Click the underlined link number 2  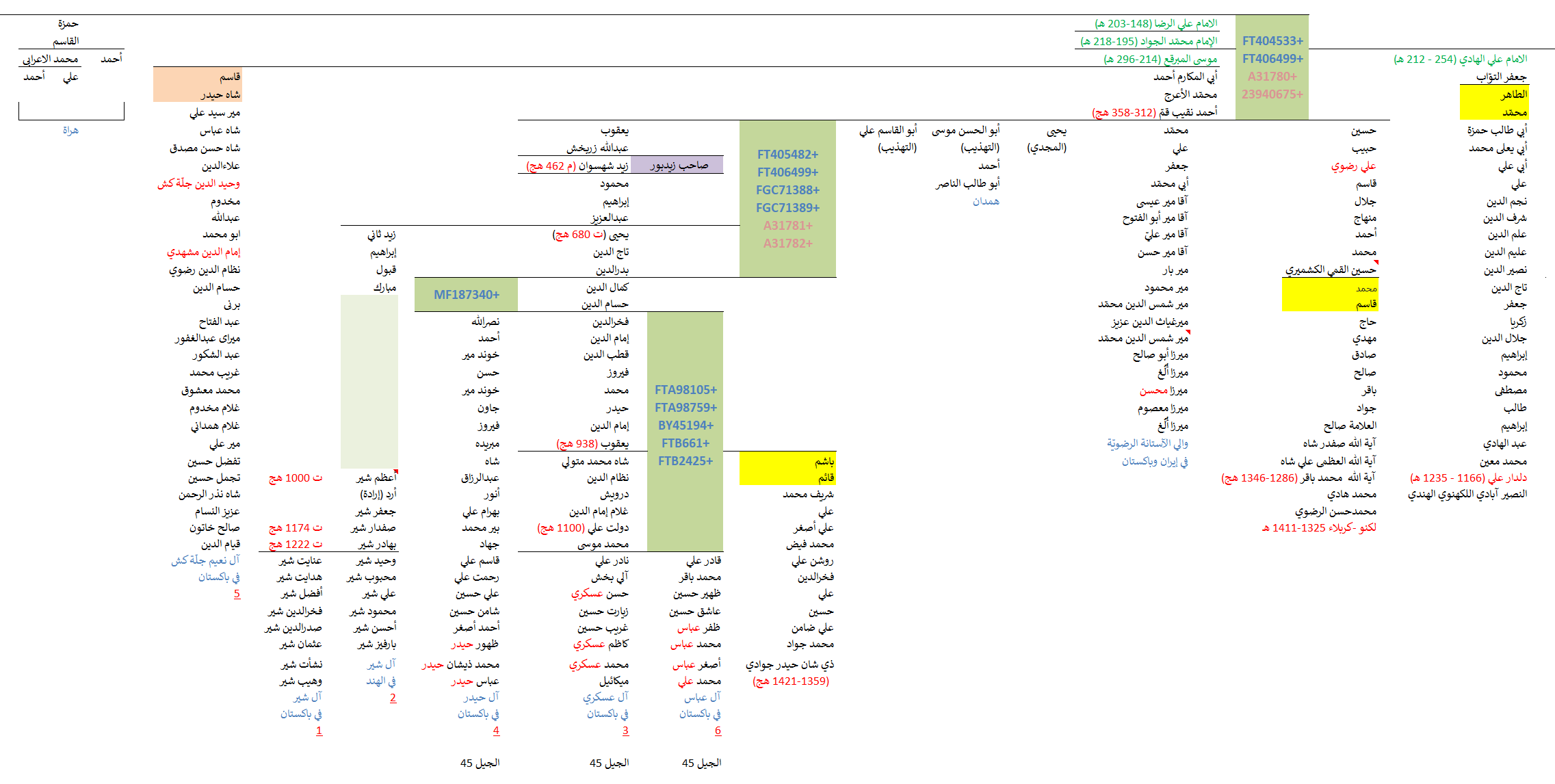pyautogui.click(x=393, y=698)
